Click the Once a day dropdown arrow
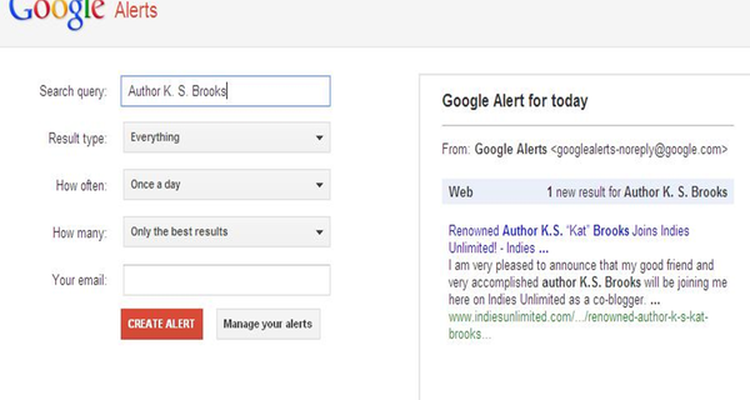This screenshot has width=750, height=400. click(x=319, y=185)
